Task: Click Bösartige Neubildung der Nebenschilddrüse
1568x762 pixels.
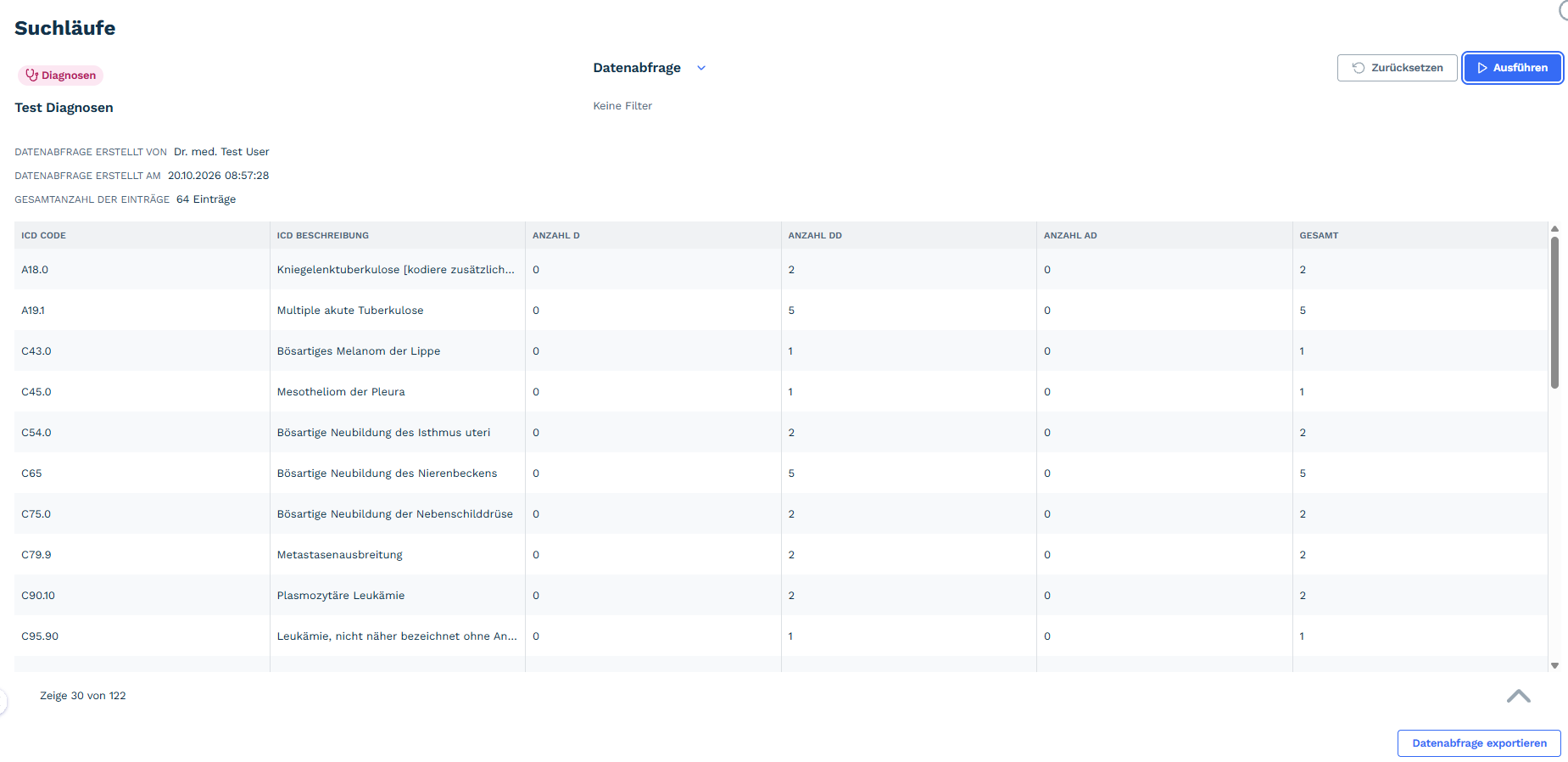Action: 395,514
